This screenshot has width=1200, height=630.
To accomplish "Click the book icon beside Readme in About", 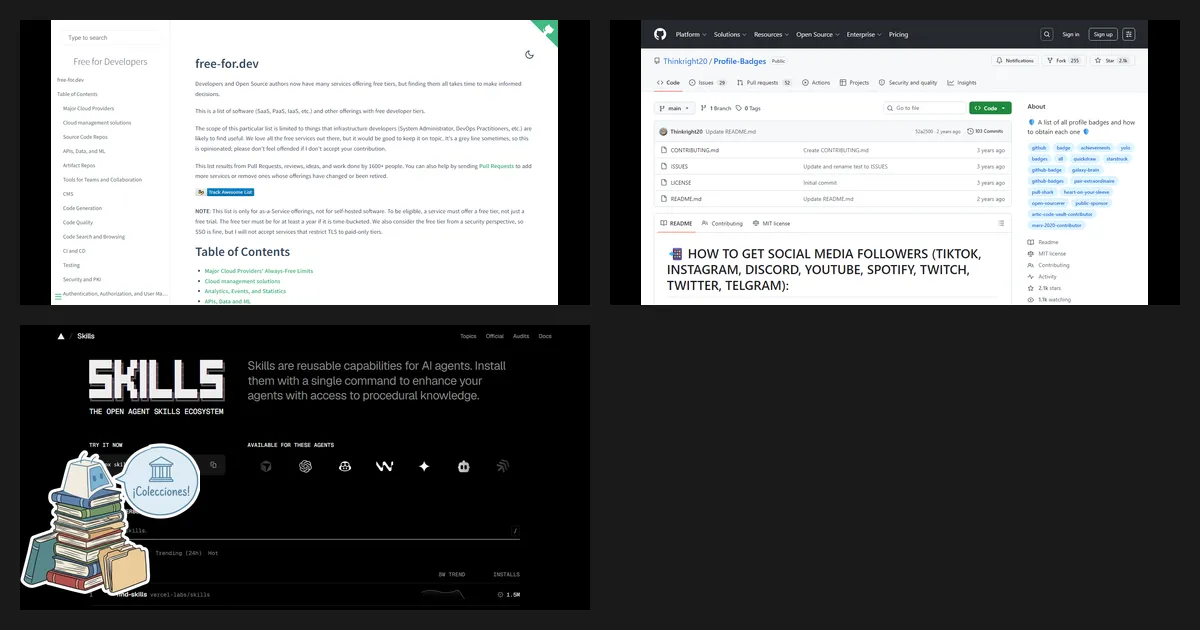I will coord(1031,242).
